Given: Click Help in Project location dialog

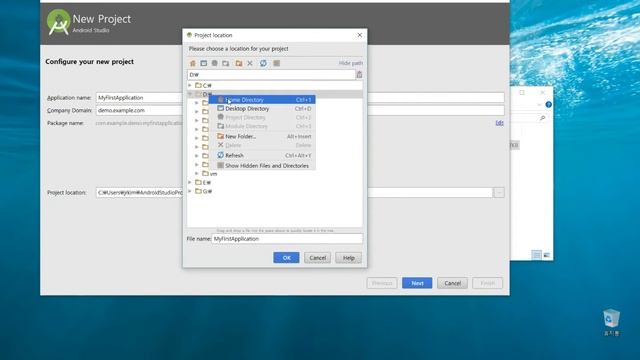Looking at the screenshot, I should (348, 258).
